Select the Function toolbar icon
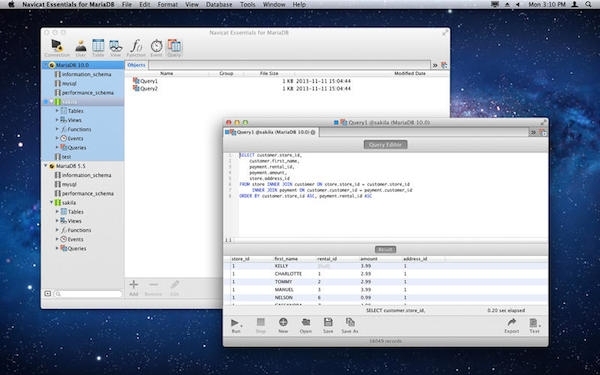The image size is (600, 375). coord(136,48)
